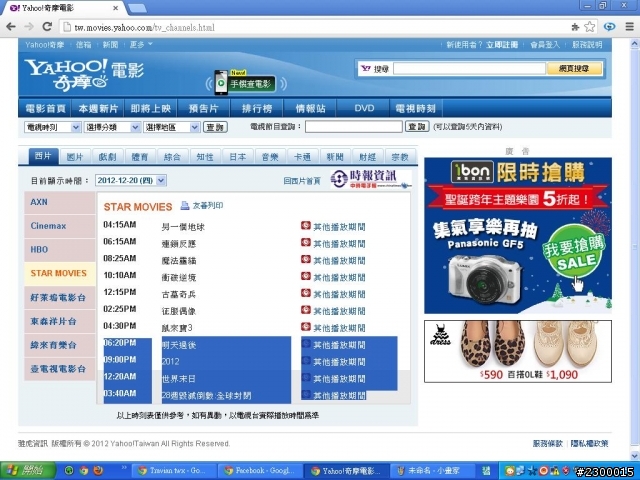Click the schedule icon for the 04:30PM movie
The height and width of the screenshot is (480, 640).
pyautogui.click(x=306, y=327)
